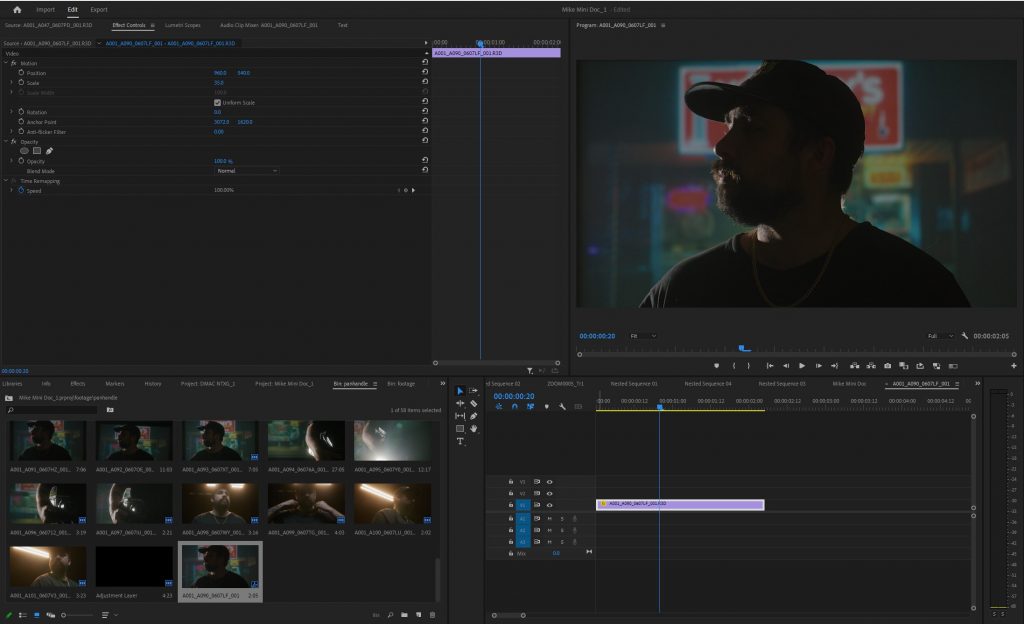Screen dimensions: 1024x624
Task: Open timeline display settings wrench
Action: point(562,407)
